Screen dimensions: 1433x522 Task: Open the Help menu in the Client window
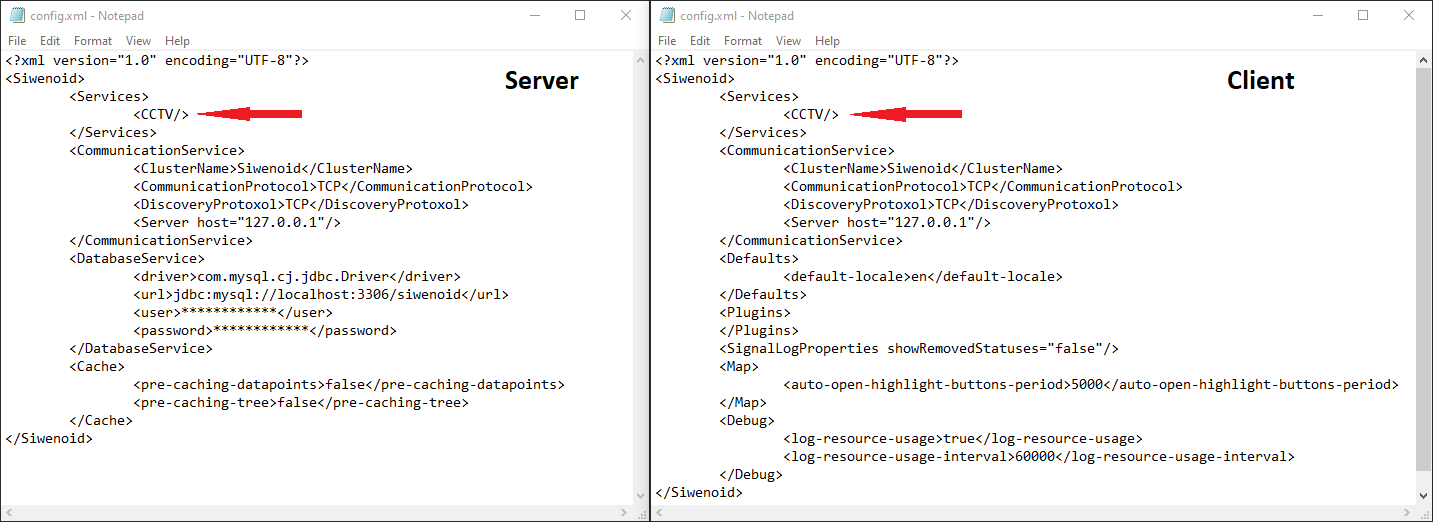point(827,41)
